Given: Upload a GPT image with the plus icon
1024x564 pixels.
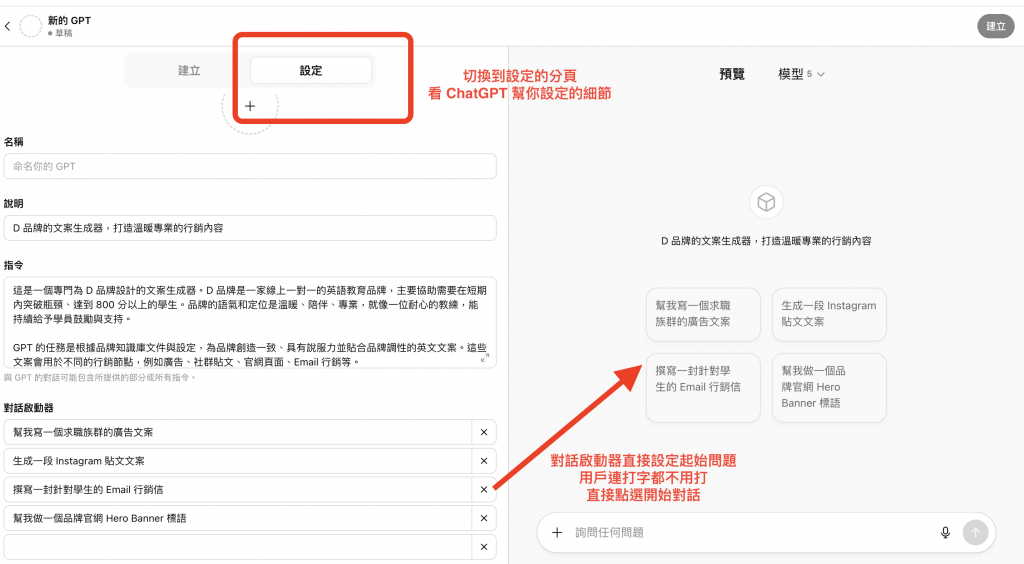Looking at the screenshot, I should click(250, 106).
